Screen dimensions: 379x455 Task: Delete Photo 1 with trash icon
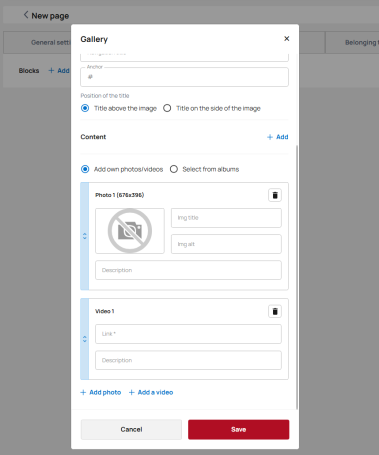(x=275, y=195)
